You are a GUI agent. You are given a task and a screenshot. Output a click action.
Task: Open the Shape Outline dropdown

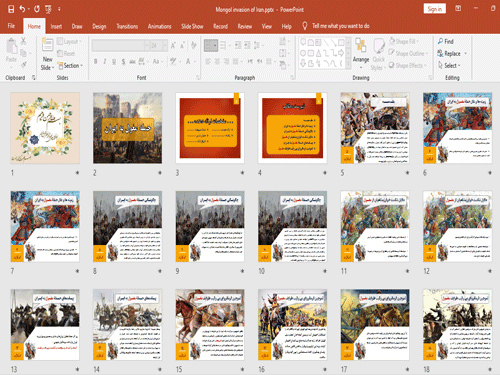[408, 53]
